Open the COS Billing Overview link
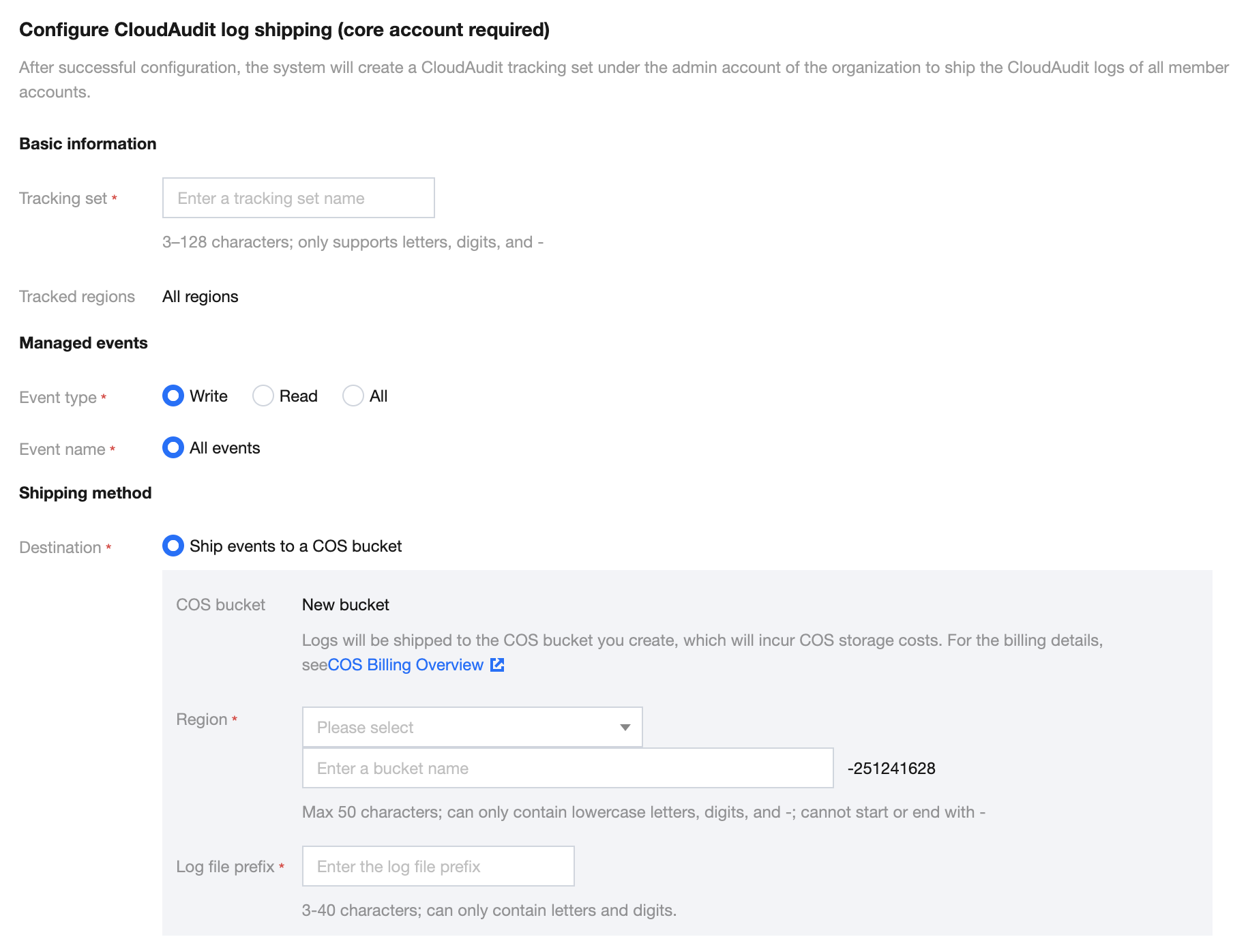The height and width of the screenshot is (952, 1248). click(x=405, y=665)
